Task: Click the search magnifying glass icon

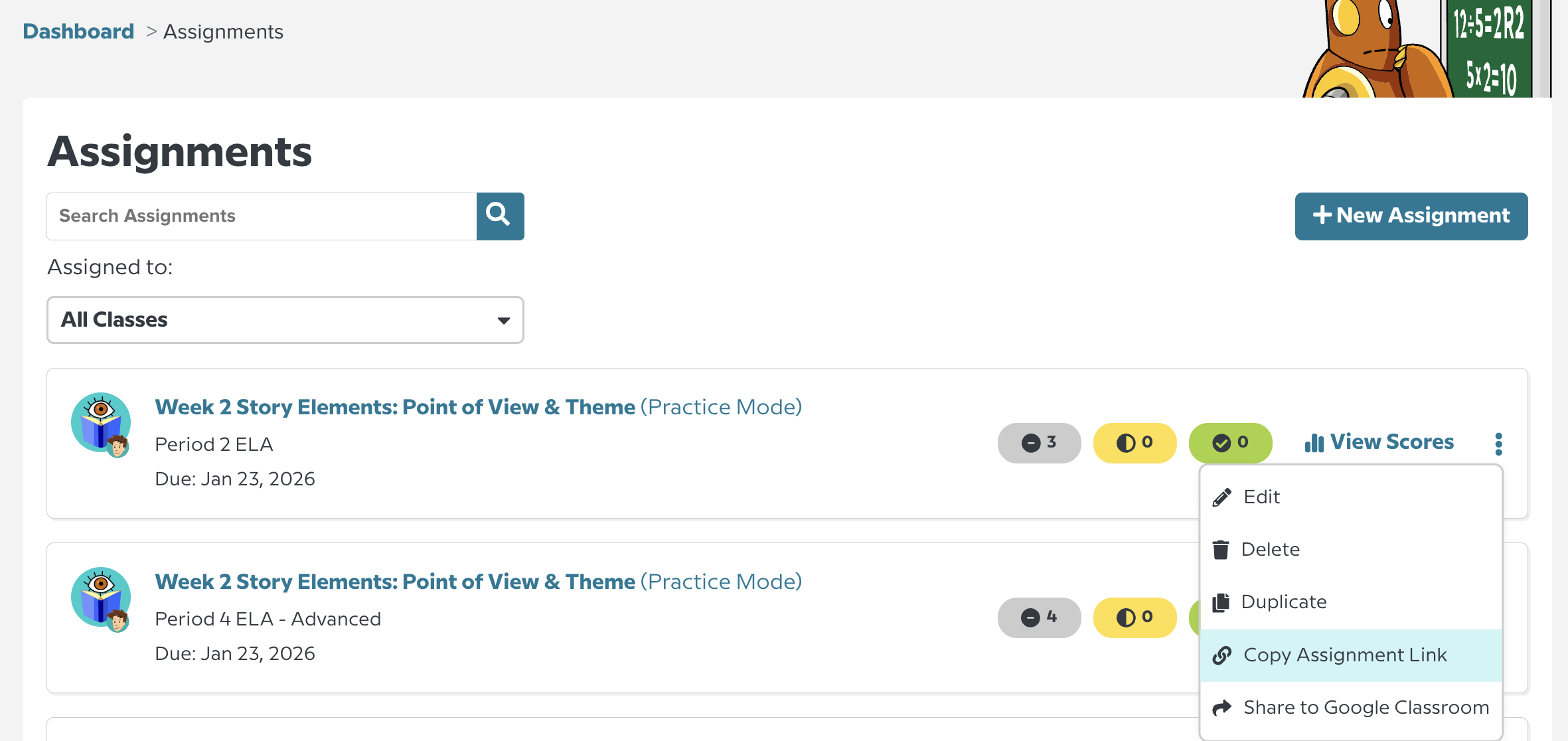Action: (x=500, y=216)
